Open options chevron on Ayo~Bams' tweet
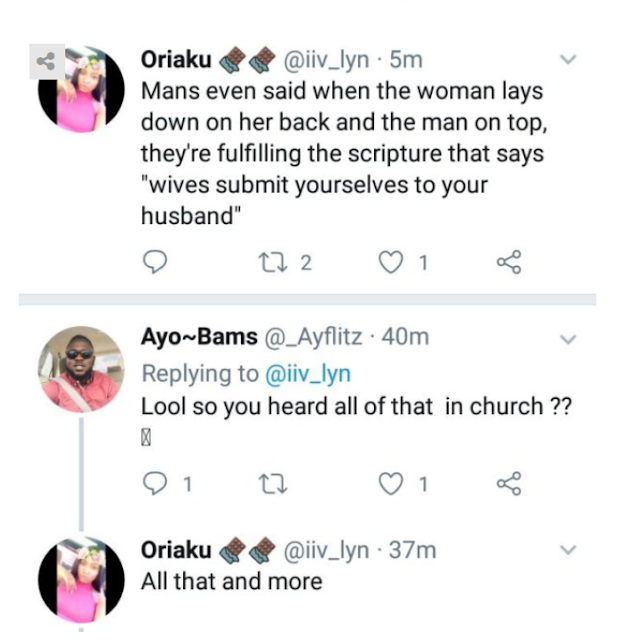Image resolution: width=632 pixels, height=640 pixels. click(x=568, y=339)
